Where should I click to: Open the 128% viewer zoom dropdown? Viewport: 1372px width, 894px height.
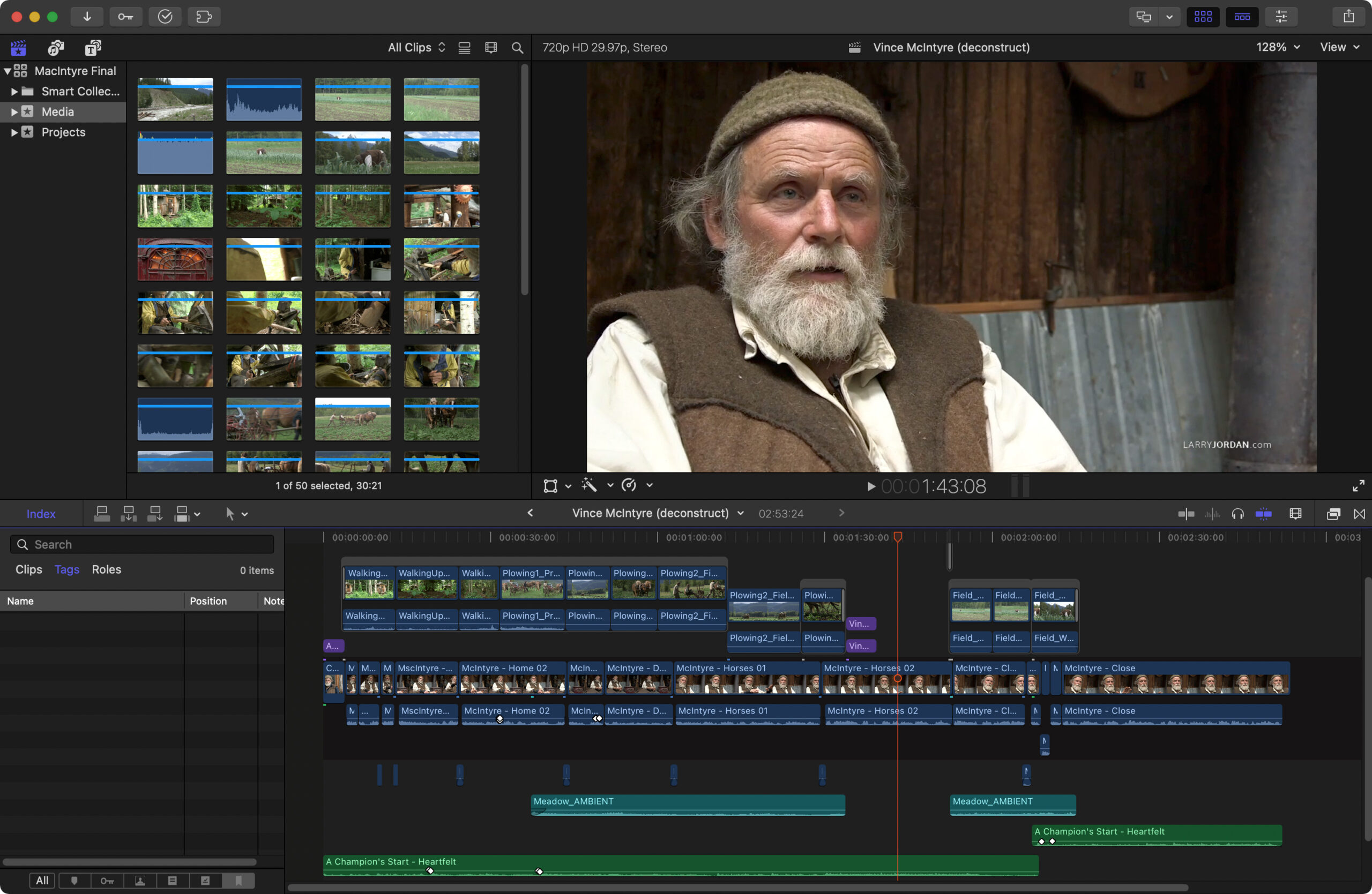[1278, 47]
